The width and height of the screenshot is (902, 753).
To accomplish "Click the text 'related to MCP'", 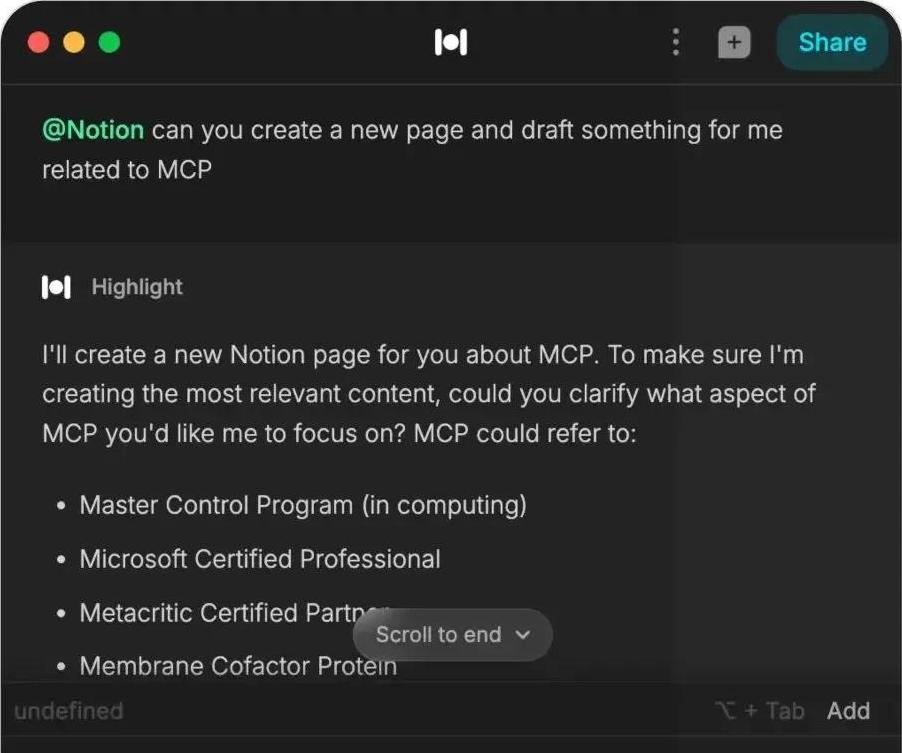I will (127, 170).
